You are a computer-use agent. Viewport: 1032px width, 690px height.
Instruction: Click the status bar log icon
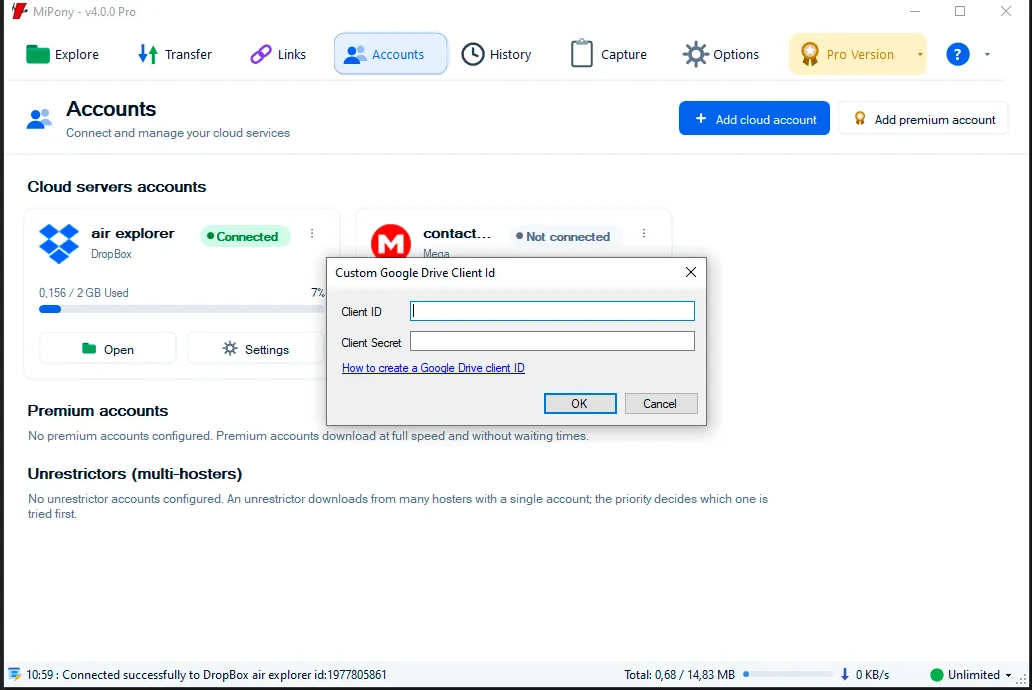click(x=14, y=674)
